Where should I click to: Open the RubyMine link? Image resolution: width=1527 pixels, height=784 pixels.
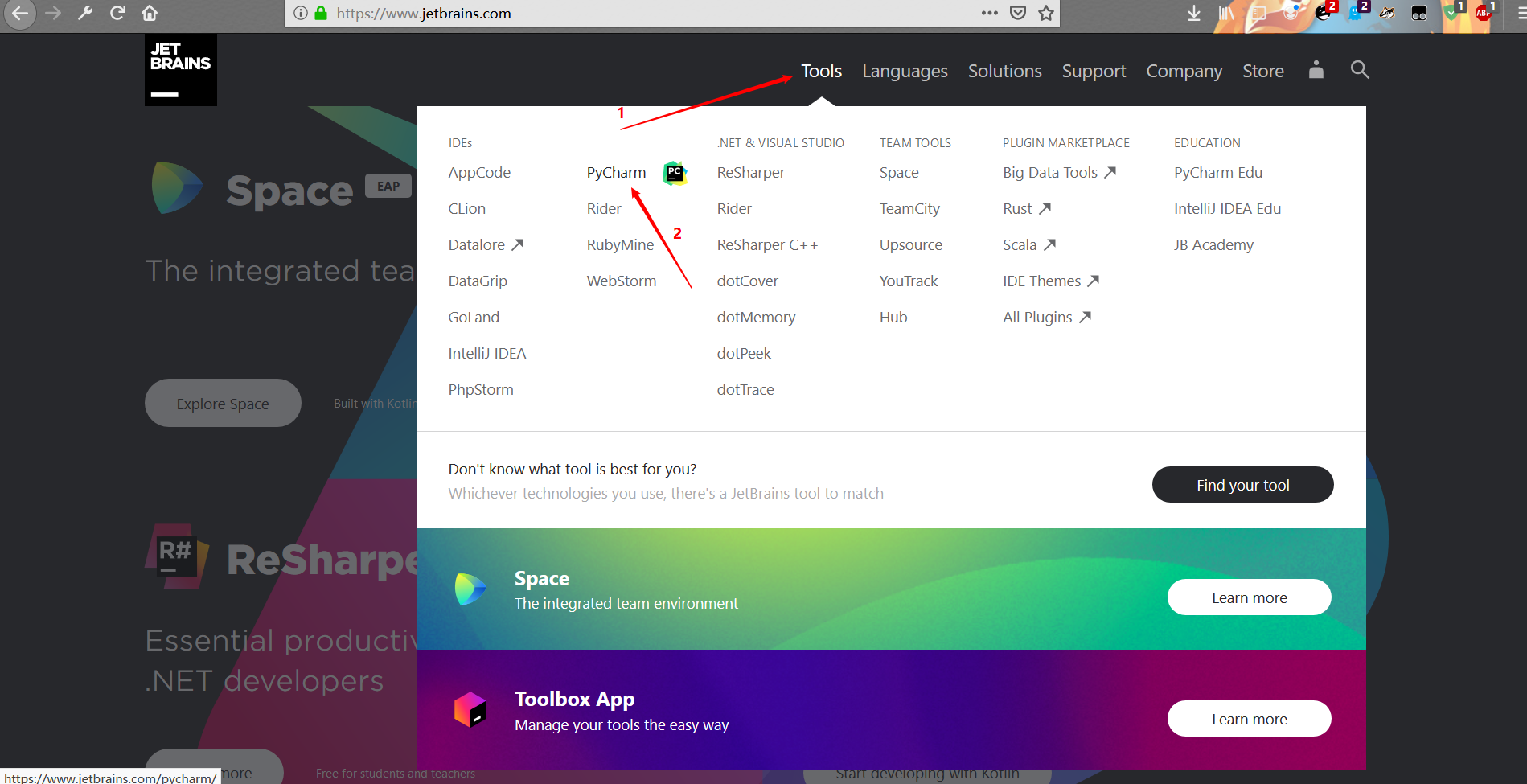point(620,244)
